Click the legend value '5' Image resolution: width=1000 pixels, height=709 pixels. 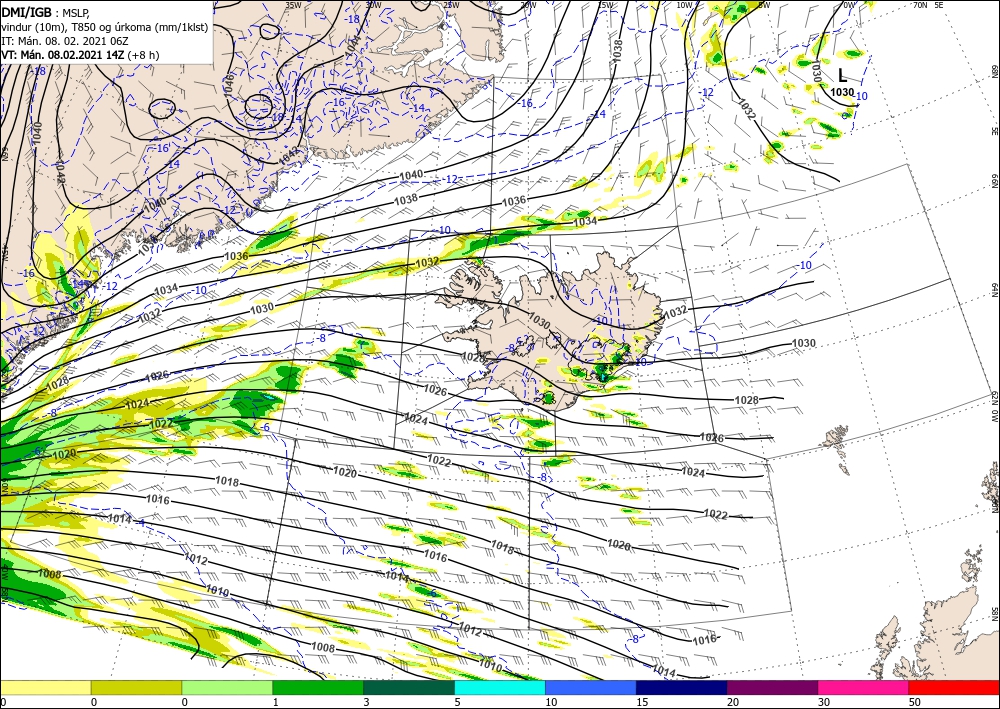(x=457, y=702)
